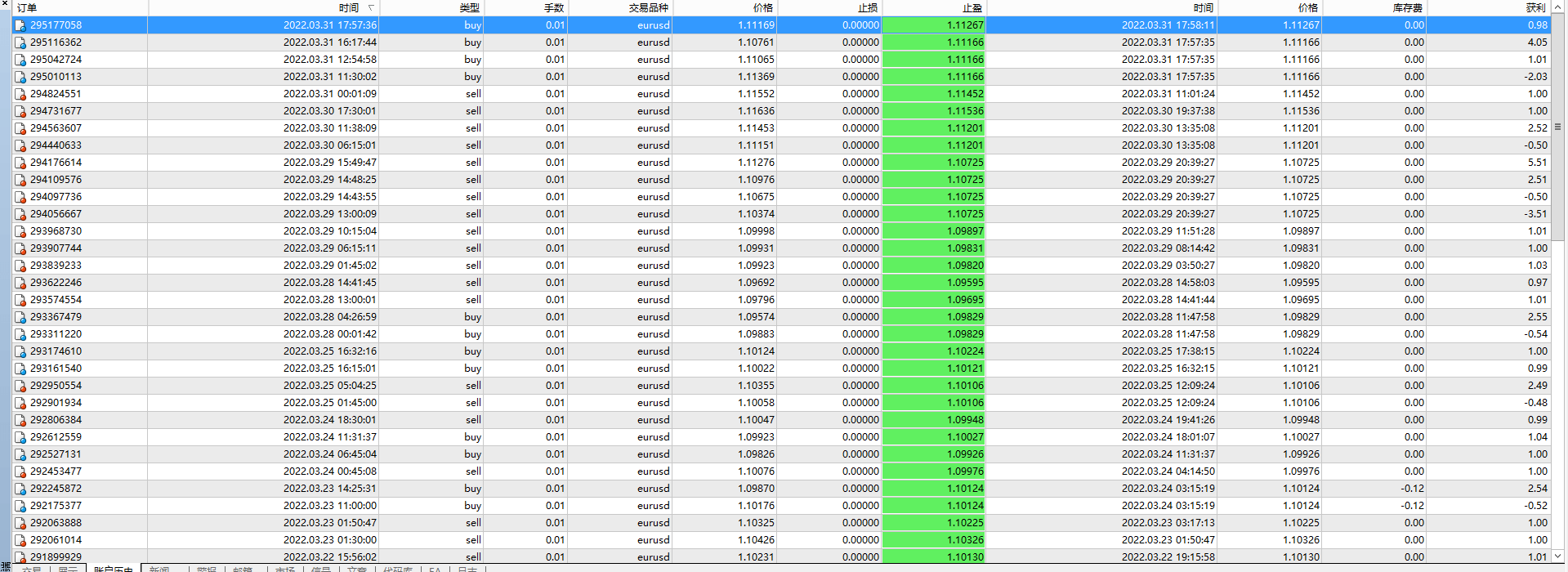Click the order icon for 293574554
Screen dimensions: 1568x572
tap(20, 300)
